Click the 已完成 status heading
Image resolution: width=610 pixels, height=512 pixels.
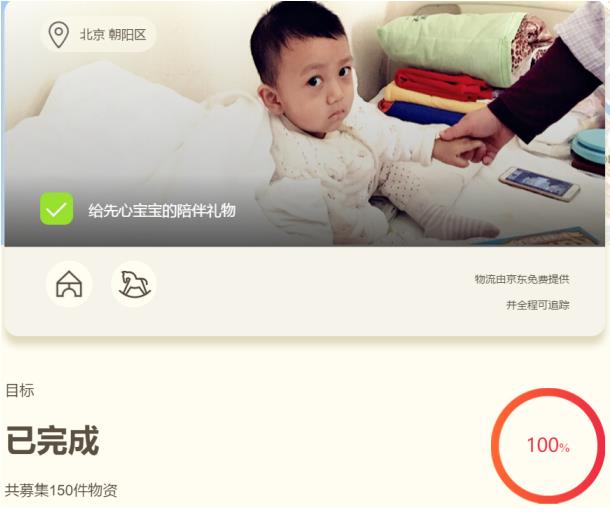pos(53,440)
